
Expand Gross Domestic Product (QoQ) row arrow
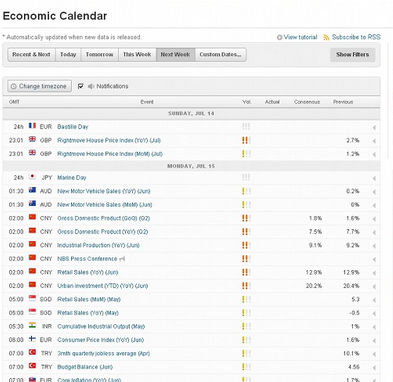coord(374,219)
